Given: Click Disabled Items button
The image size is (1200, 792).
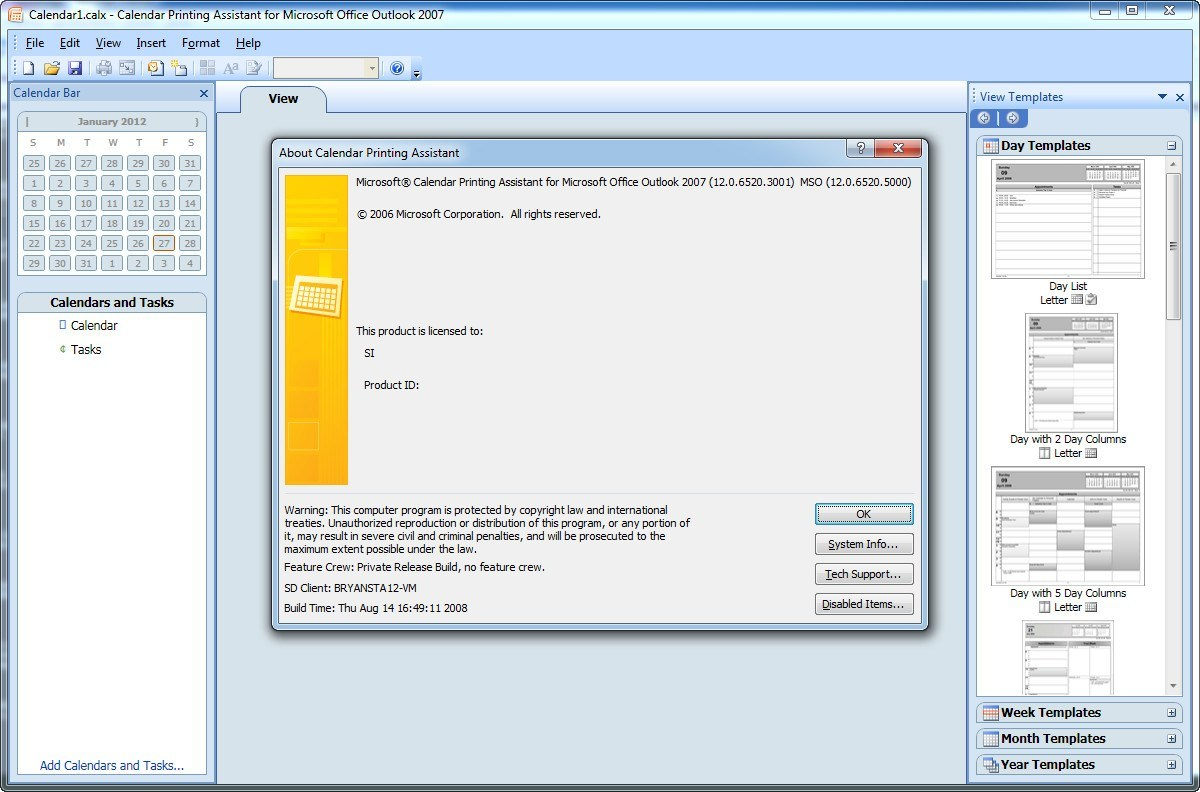Looking at the screenshot, I should click(x=864, y=604).
